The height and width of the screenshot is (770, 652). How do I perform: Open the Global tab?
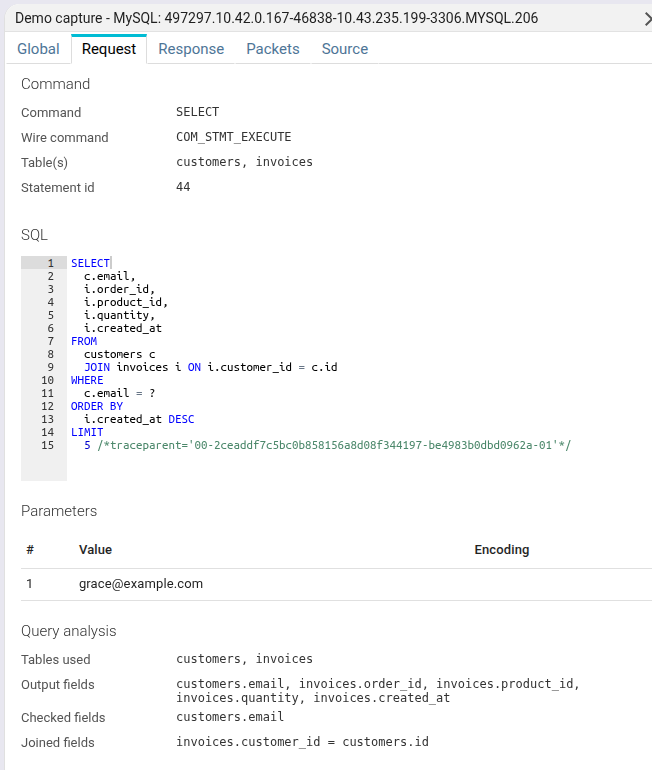click(x=38, y=49)
